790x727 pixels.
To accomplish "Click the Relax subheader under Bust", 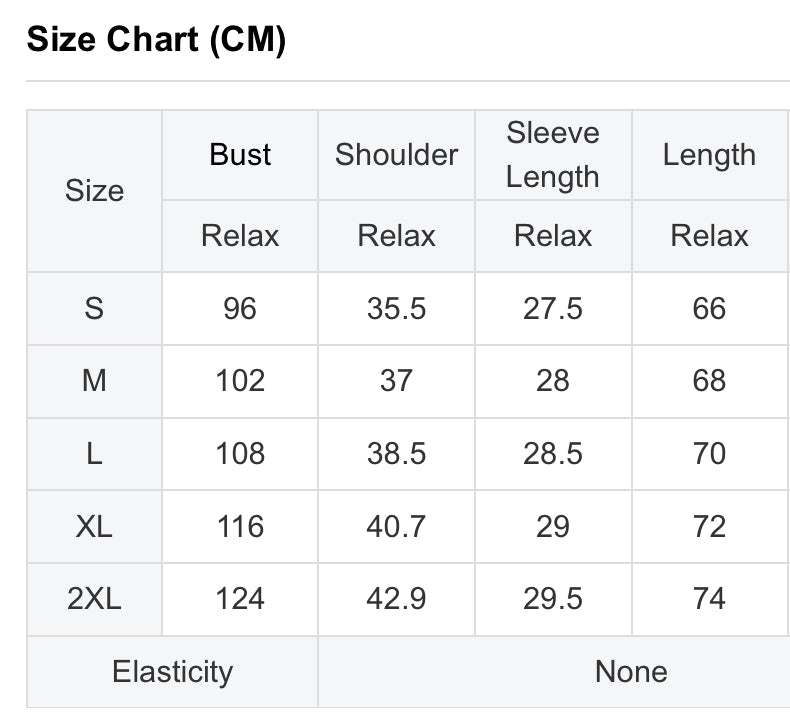I will pyautogui.click(x=240, y=236).
